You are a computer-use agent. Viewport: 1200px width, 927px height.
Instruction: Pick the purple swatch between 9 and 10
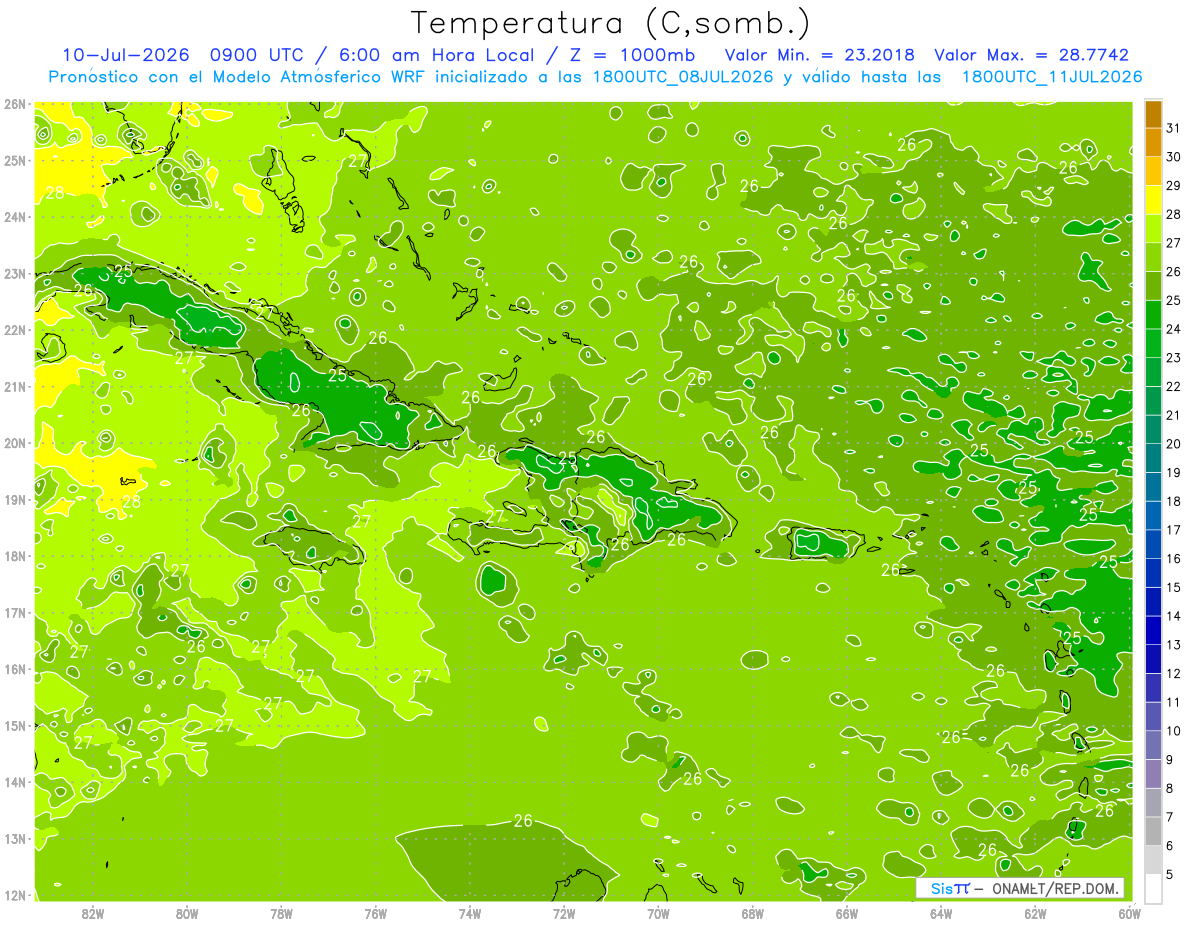pos(1153,744)
